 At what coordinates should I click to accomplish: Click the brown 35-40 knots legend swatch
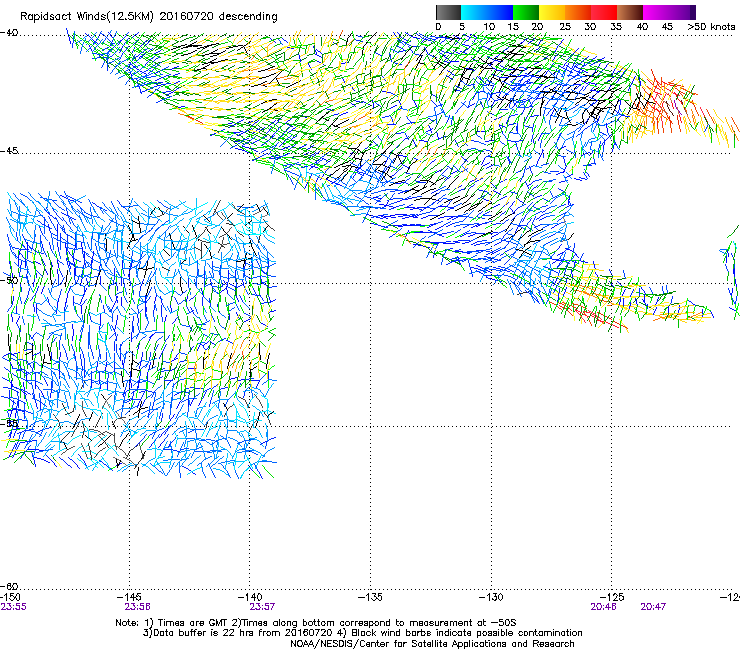click(630, 12)
